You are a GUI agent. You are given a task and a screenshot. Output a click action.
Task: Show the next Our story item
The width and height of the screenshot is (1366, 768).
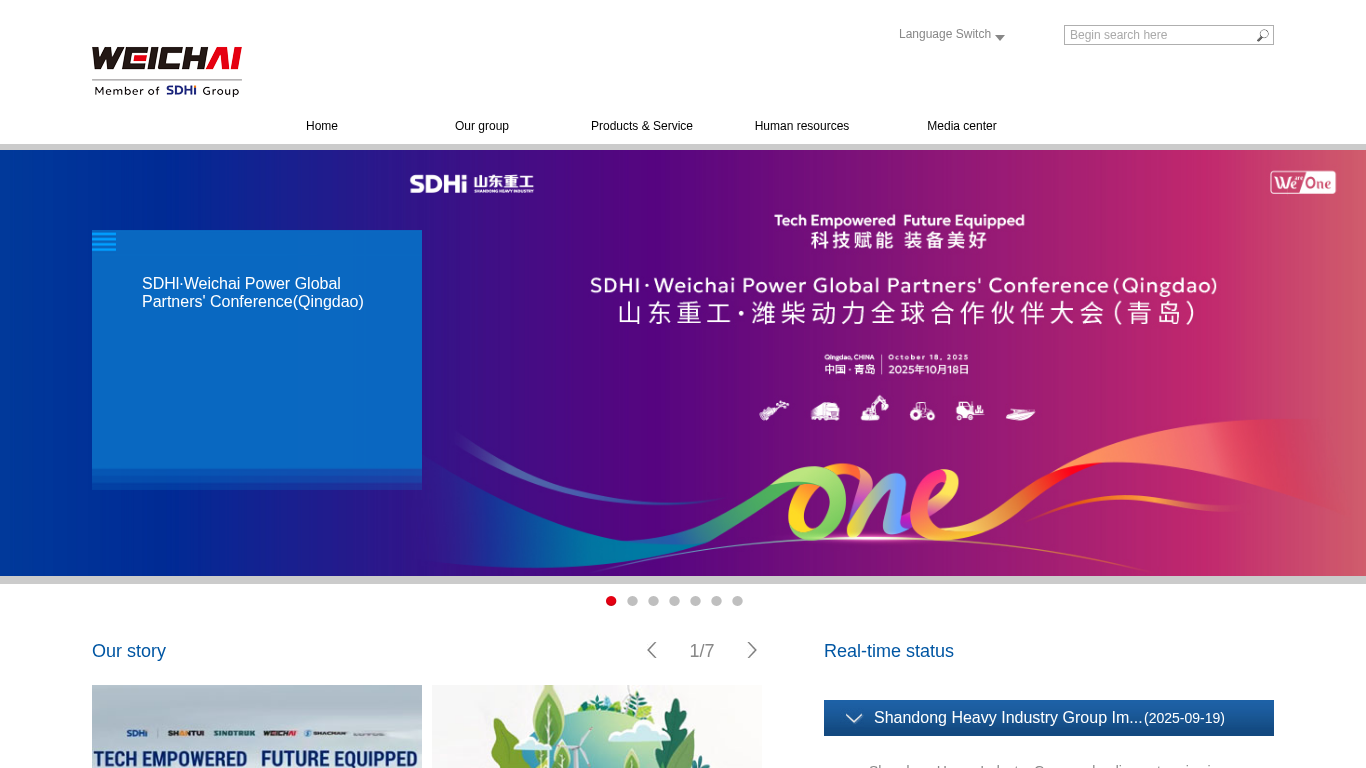pyautogui.click(x=752, y=650)
